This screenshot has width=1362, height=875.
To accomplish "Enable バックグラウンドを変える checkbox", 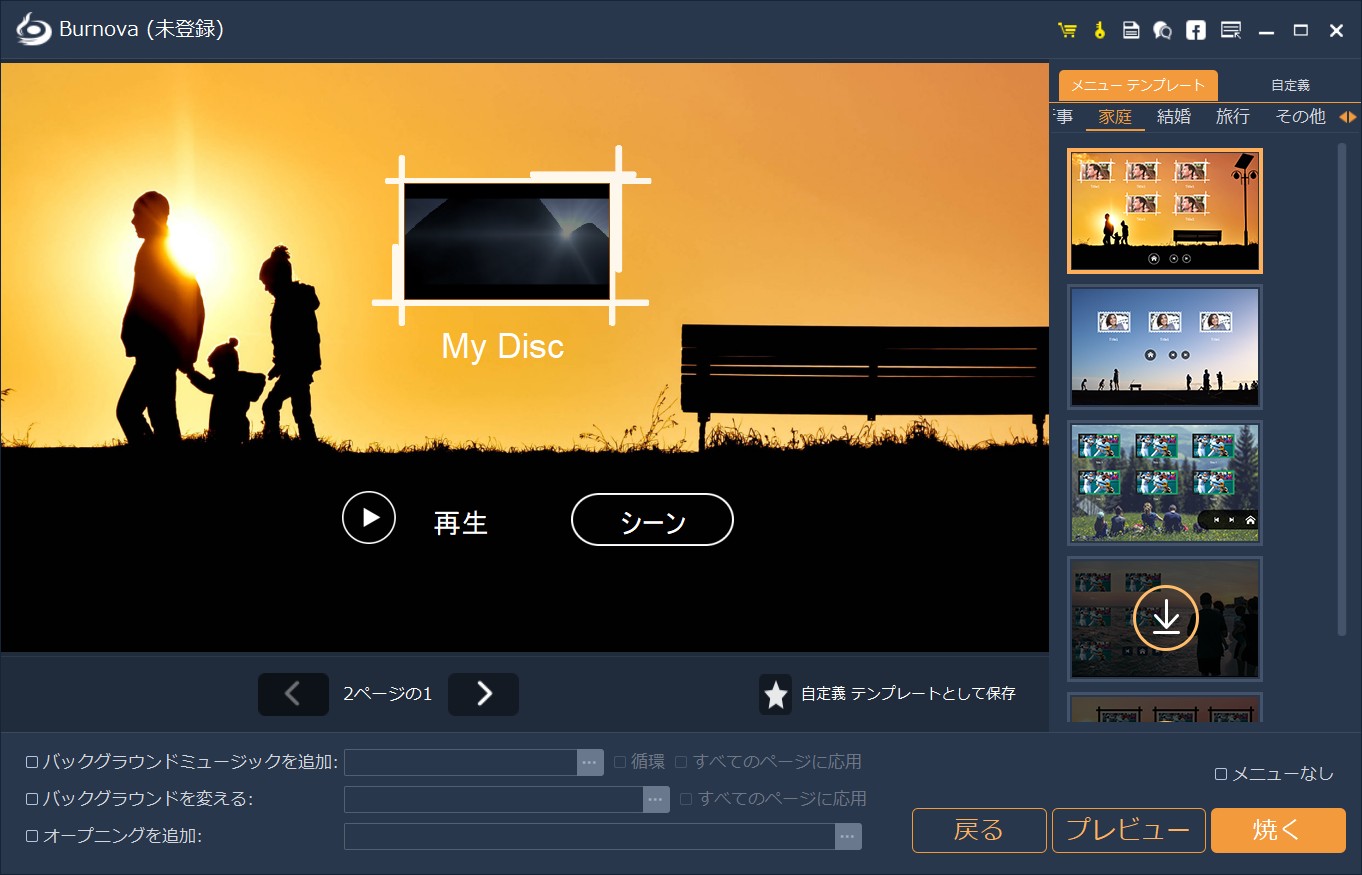I will pyautogui.click(x=29, y=798).
